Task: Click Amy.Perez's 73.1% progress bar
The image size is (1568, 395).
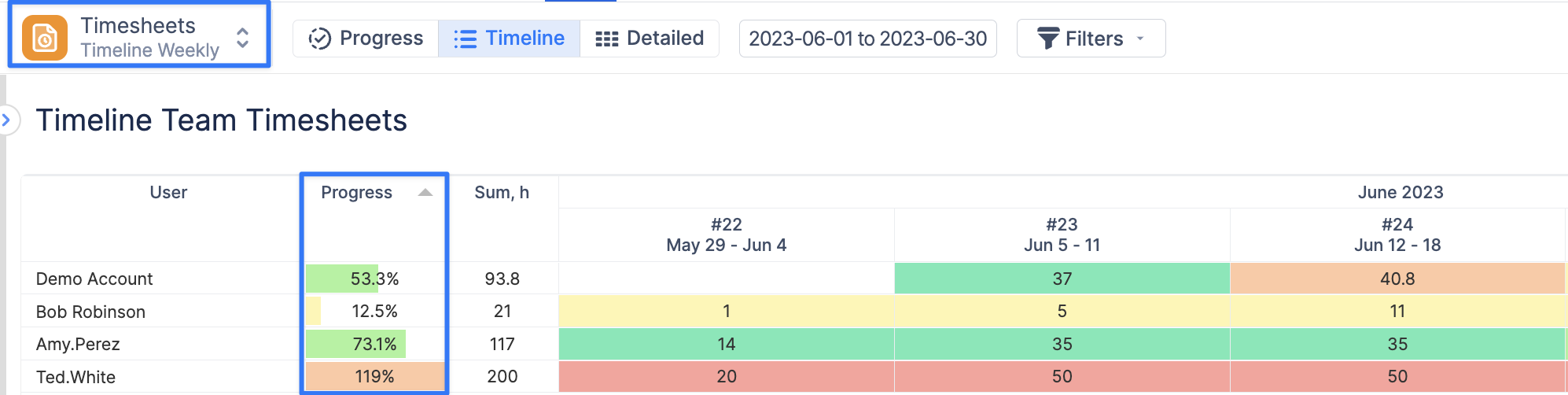Action: tap(374, 344)
